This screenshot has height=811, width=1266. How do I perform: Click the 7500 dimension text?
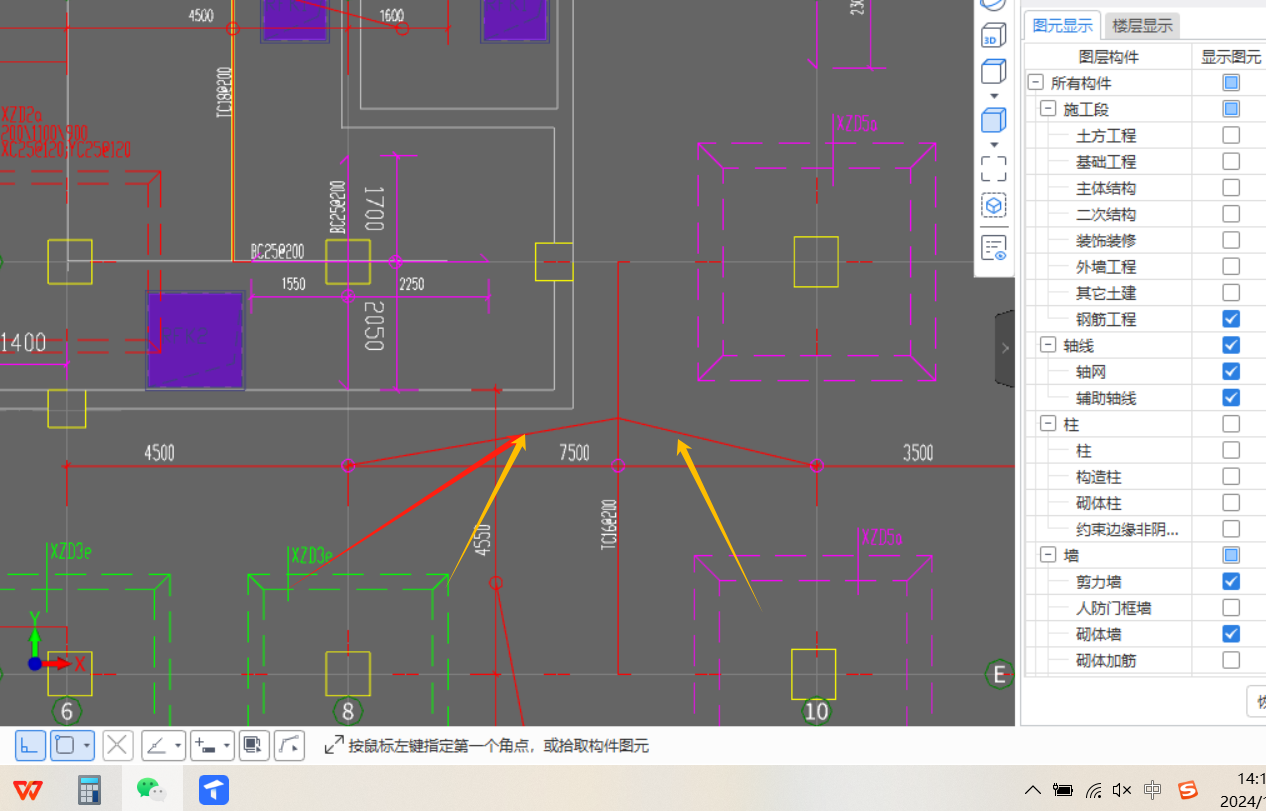[574, 453]
